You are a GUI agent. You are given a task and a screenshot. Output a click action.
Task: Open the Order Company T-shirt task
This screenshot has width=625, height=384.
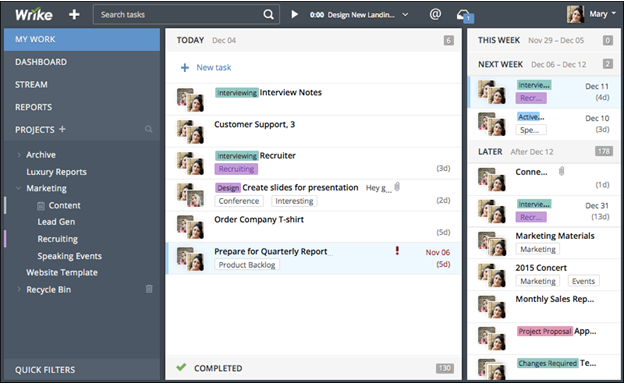coord(259,219)
